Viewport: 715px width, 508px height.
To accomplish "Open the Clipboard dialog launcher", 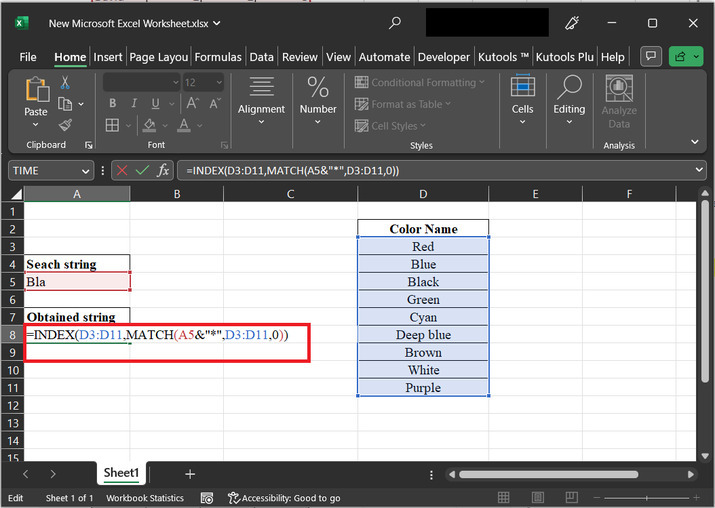I will (88, 145).
